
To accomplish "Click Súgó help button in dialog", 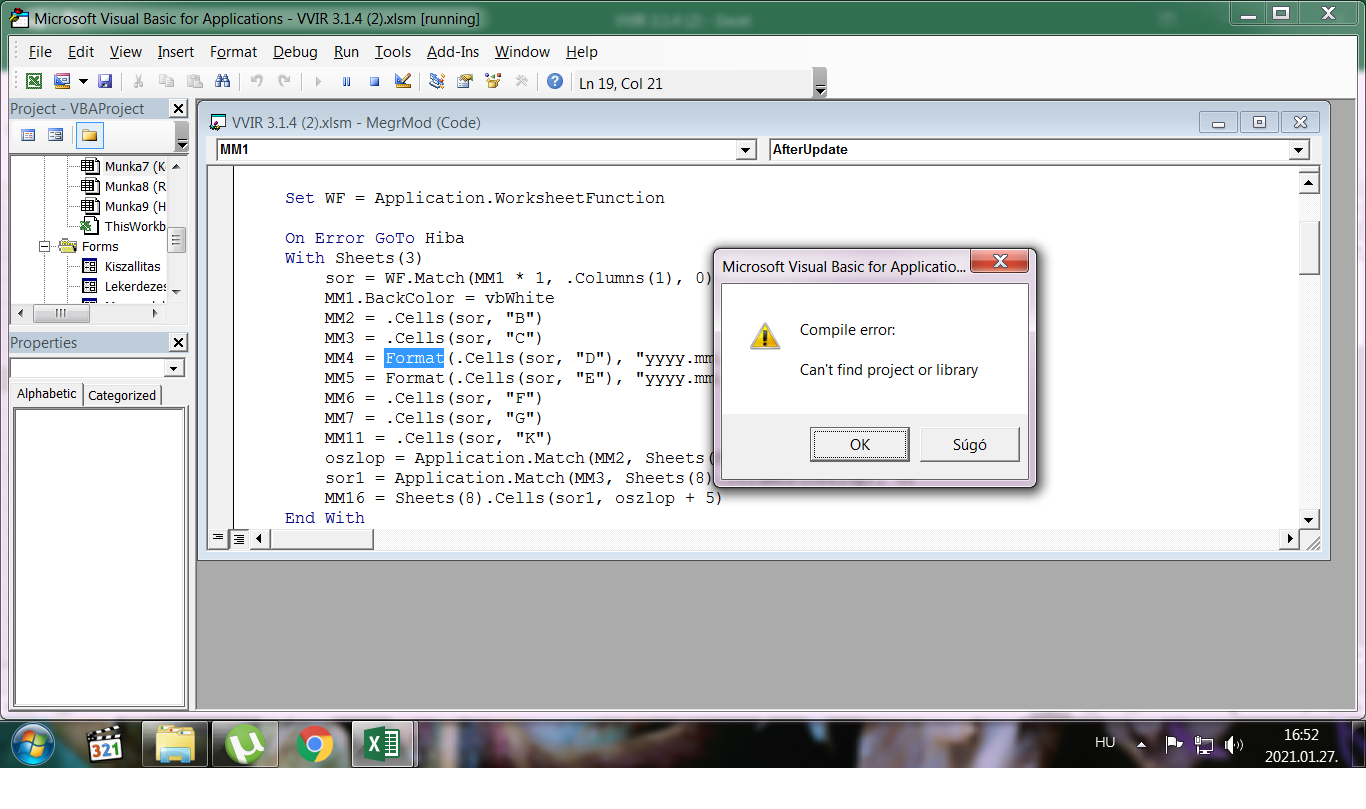I will (x=969, y=445).
